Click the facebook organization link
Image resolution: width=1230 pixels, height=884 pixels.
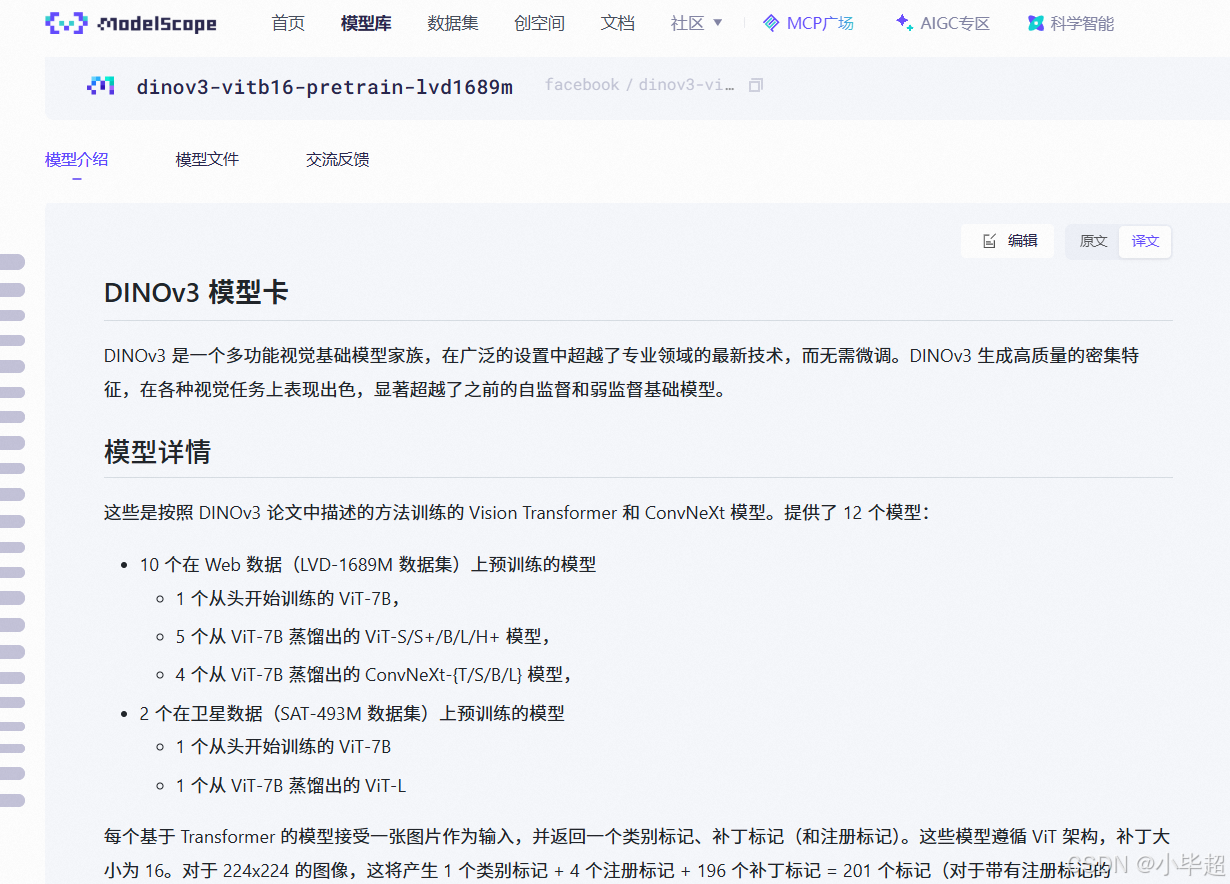(582, 85)
